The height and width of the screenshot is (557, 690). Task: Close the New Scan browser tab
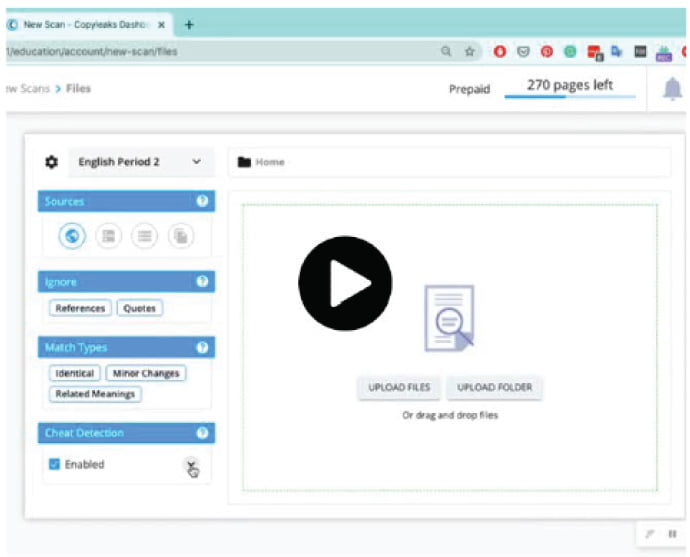(x=161, y=25)
